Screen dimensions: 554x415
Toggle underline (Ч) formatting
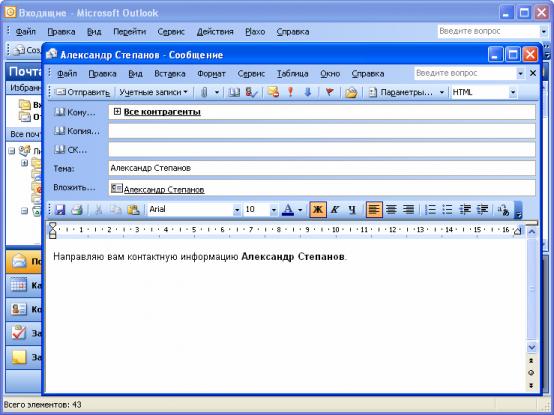(x=352, y=209)
